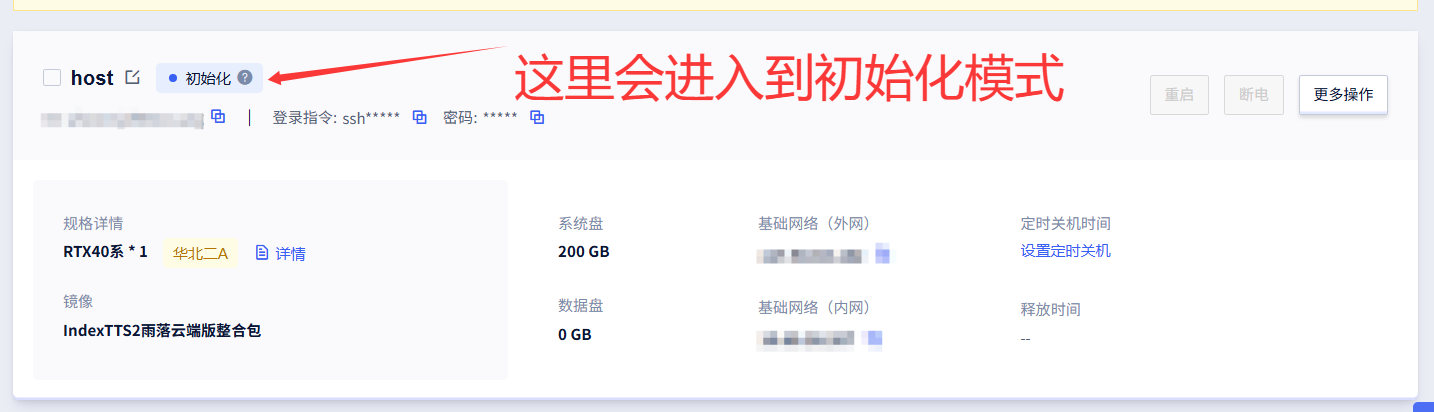Click the 华北二A region tag
Image resolution: width=1434 pixels, height=412 pixels.
coord(200,253)
